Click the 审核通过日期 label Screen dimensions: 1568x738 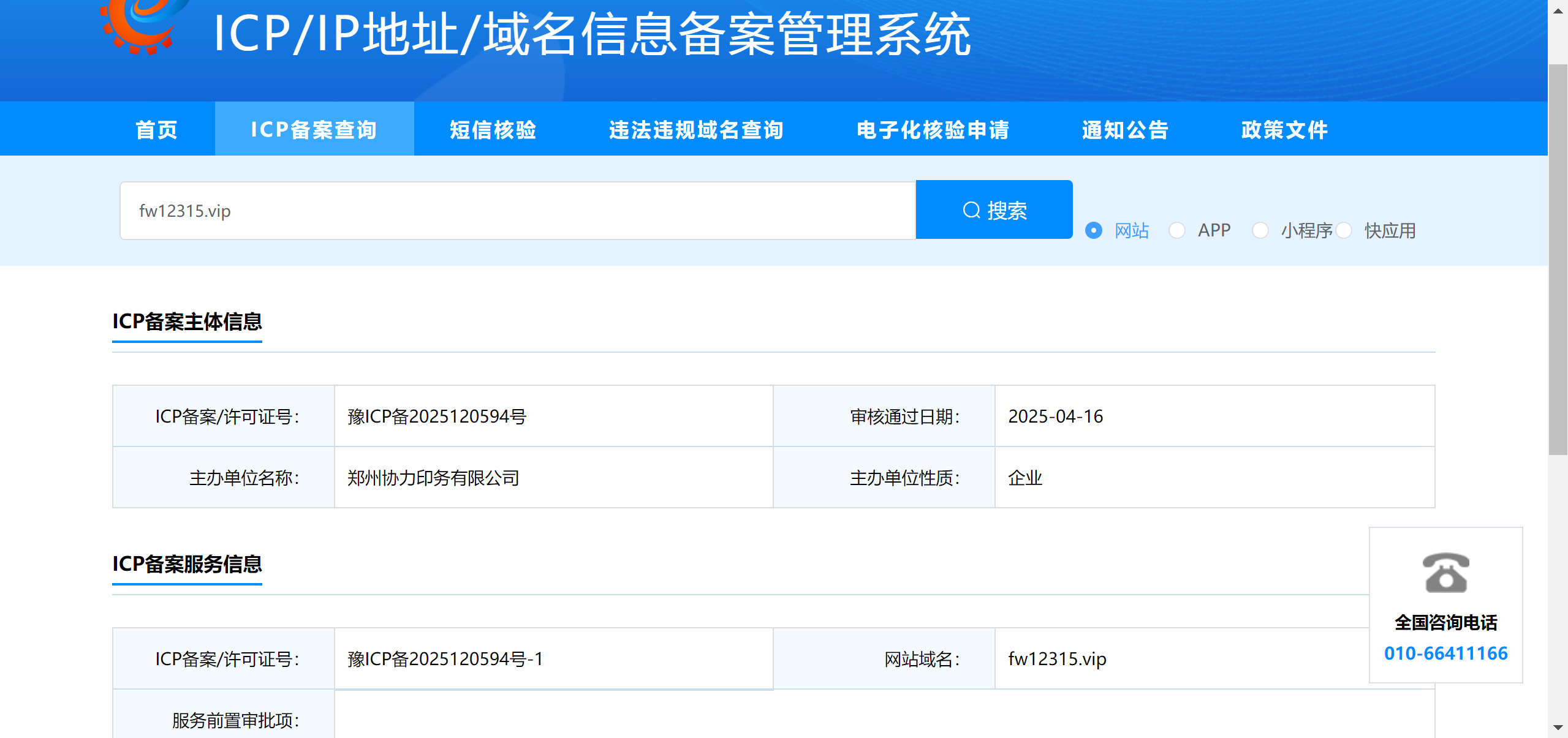[x=904, y=416]
